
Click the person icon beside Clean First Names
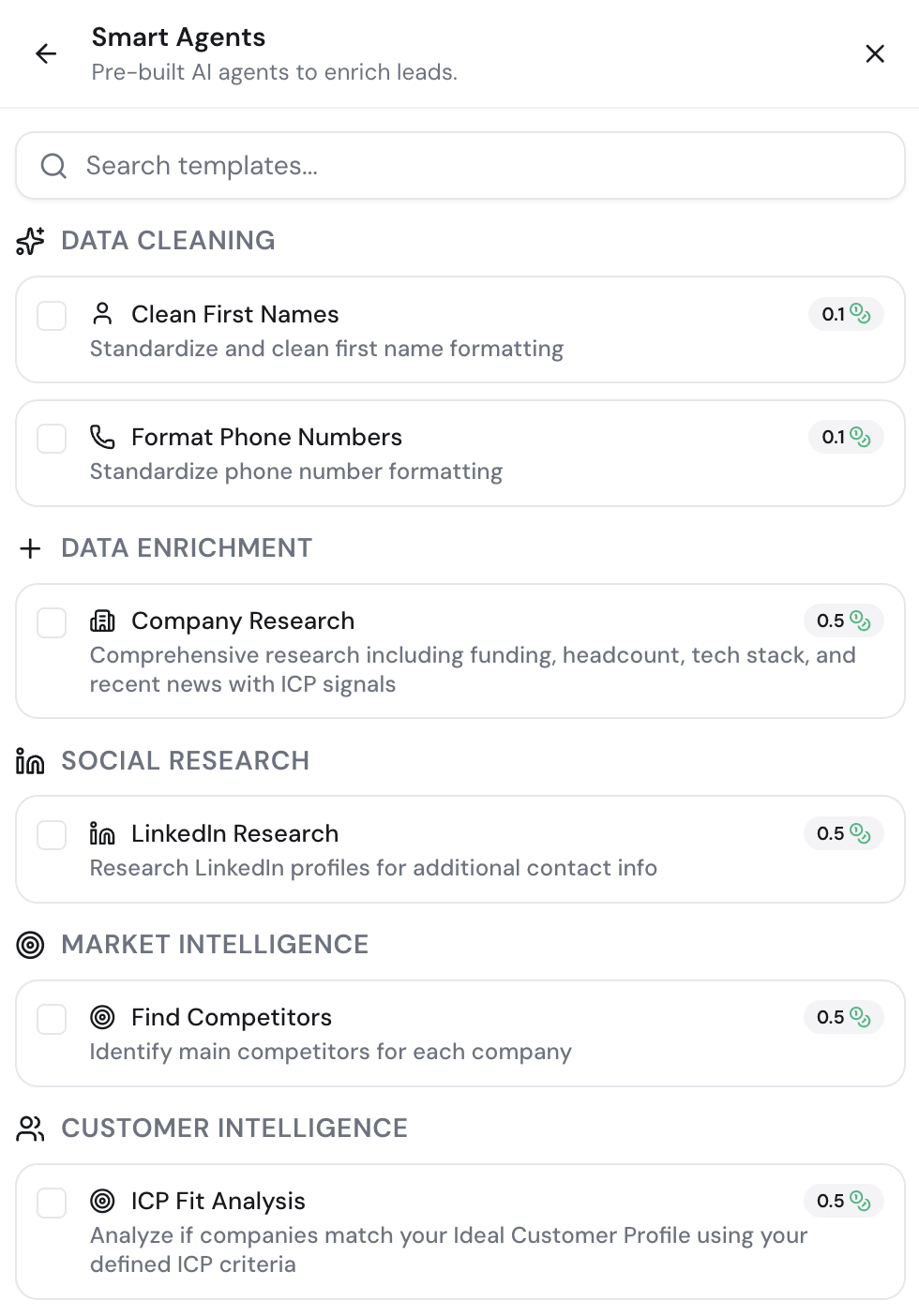[x=102, y=315]
